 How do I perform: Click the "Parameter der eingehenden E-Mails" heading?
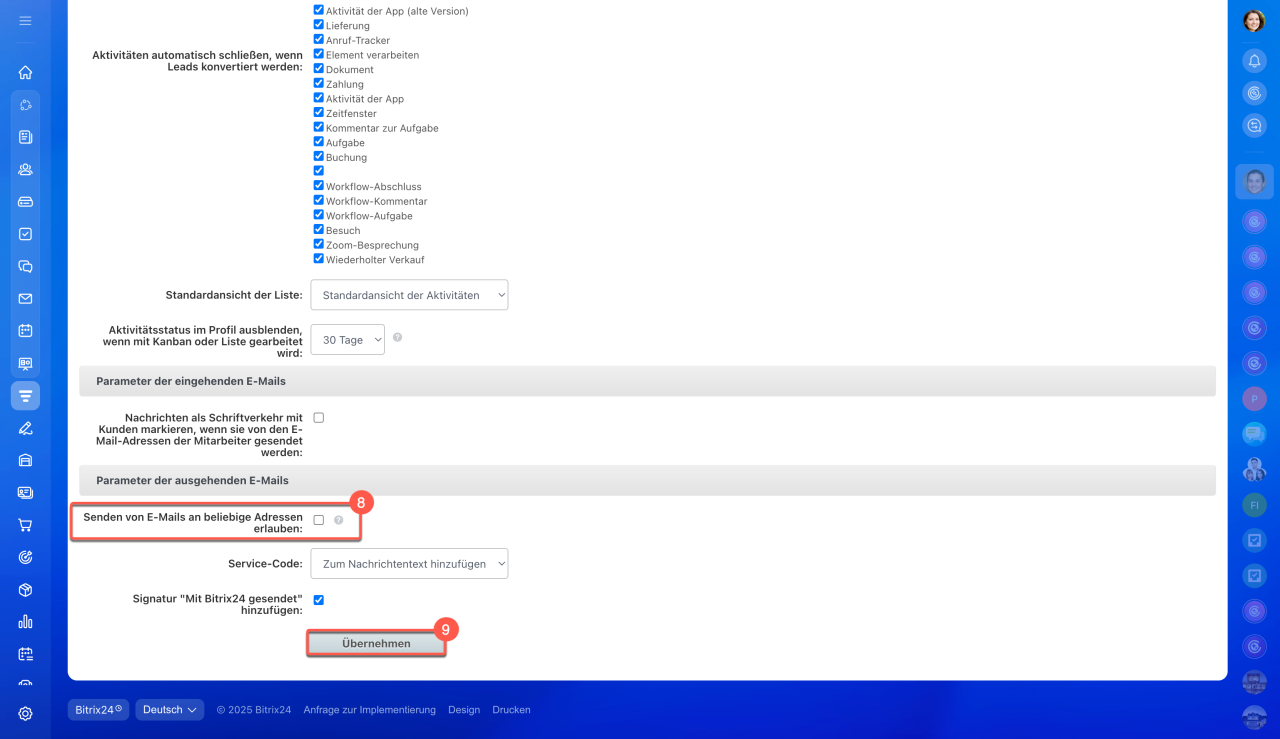click(191, 381)
